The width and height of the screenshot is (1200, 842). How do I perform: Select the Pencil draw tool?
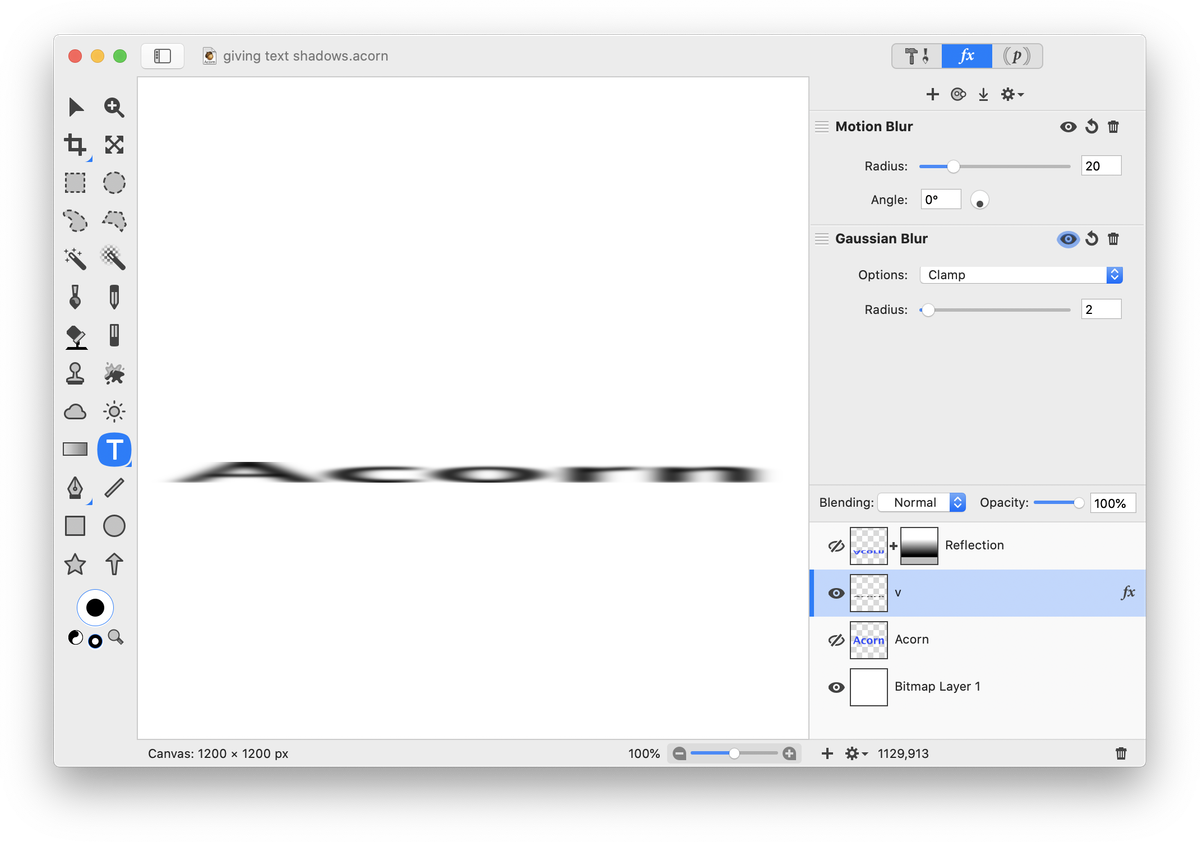(x=114, y=297)
